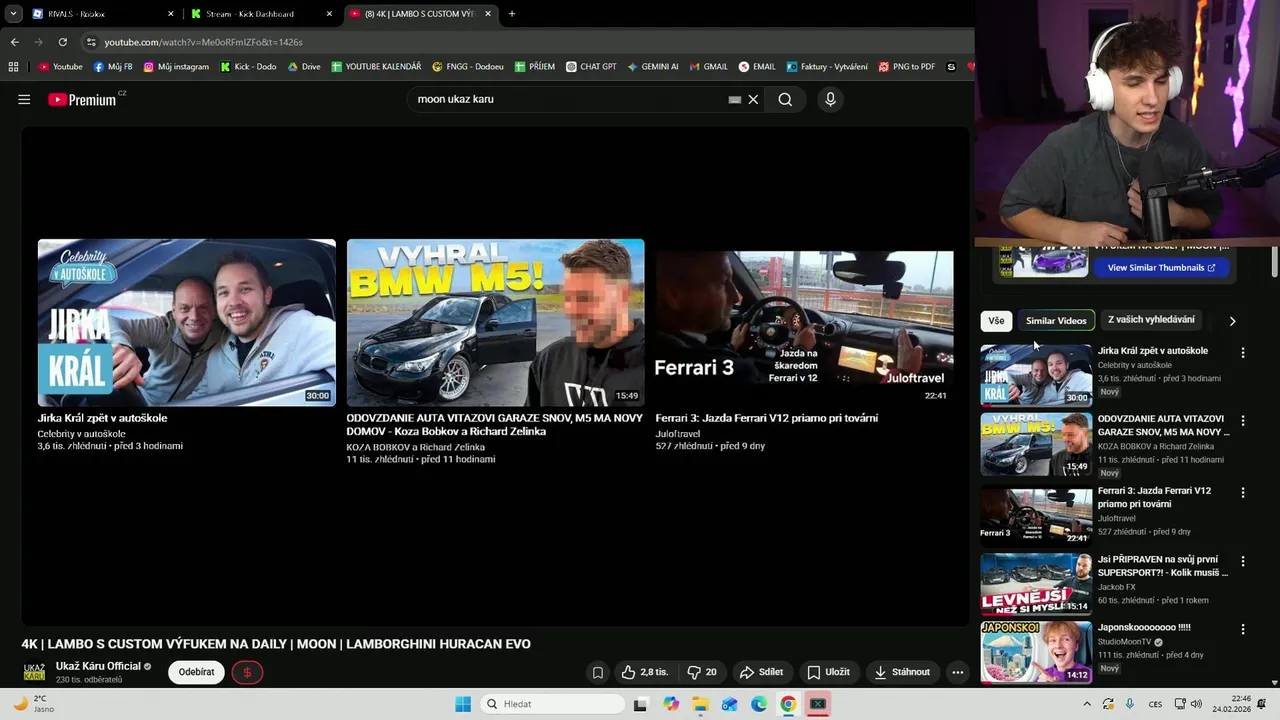
Task: Open the Můj instagram bookmark
Action: coord(176,67)
